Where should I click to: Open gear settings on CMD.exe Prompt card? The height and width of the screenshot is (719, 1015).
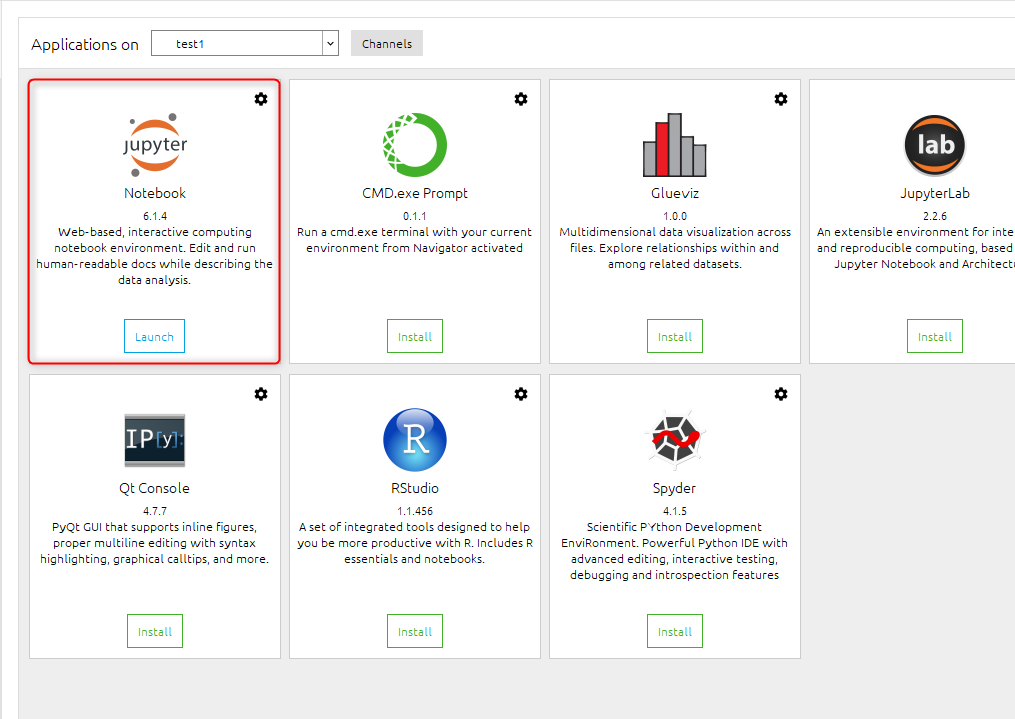[521, 99]
